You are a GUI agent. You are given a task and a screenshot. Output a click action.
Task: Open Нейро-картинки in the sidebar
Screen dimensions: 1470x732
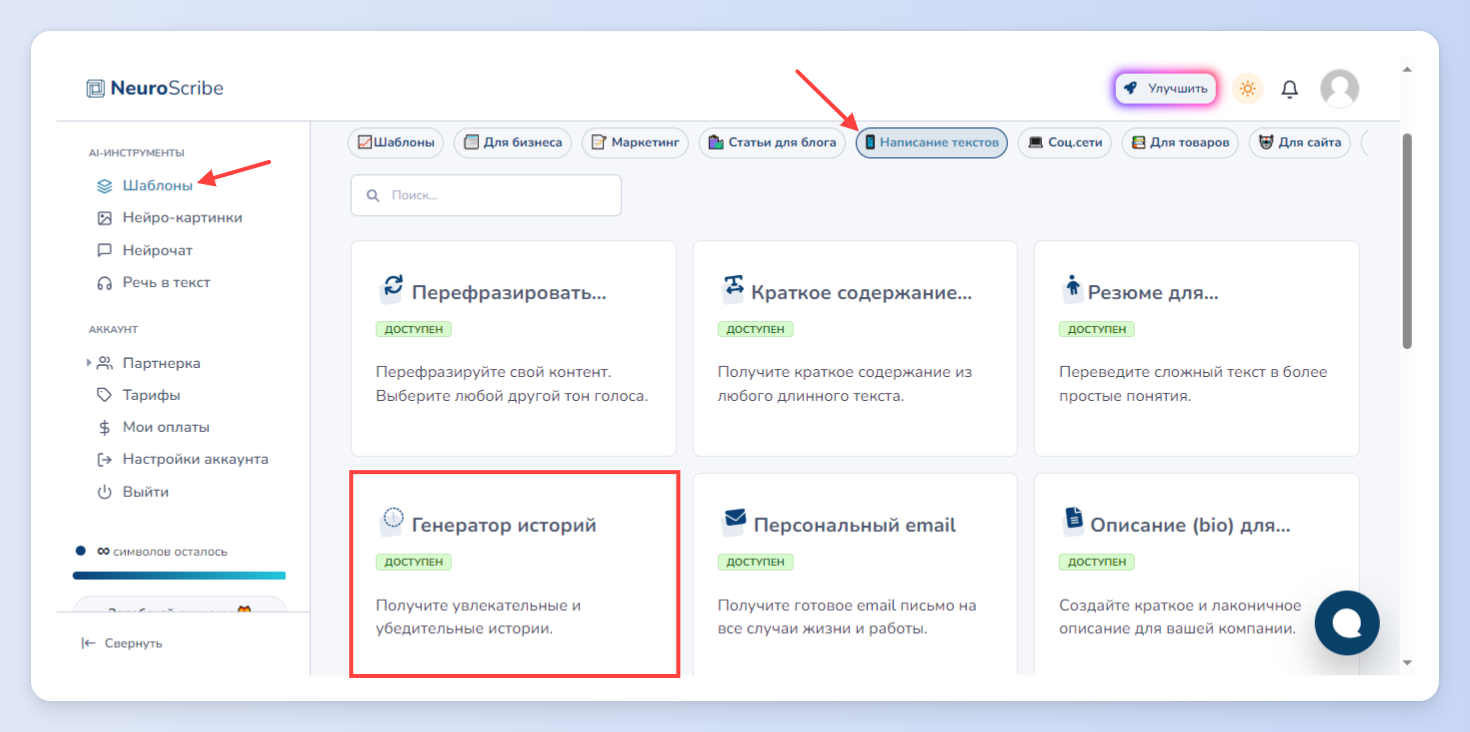click(182, 218)
